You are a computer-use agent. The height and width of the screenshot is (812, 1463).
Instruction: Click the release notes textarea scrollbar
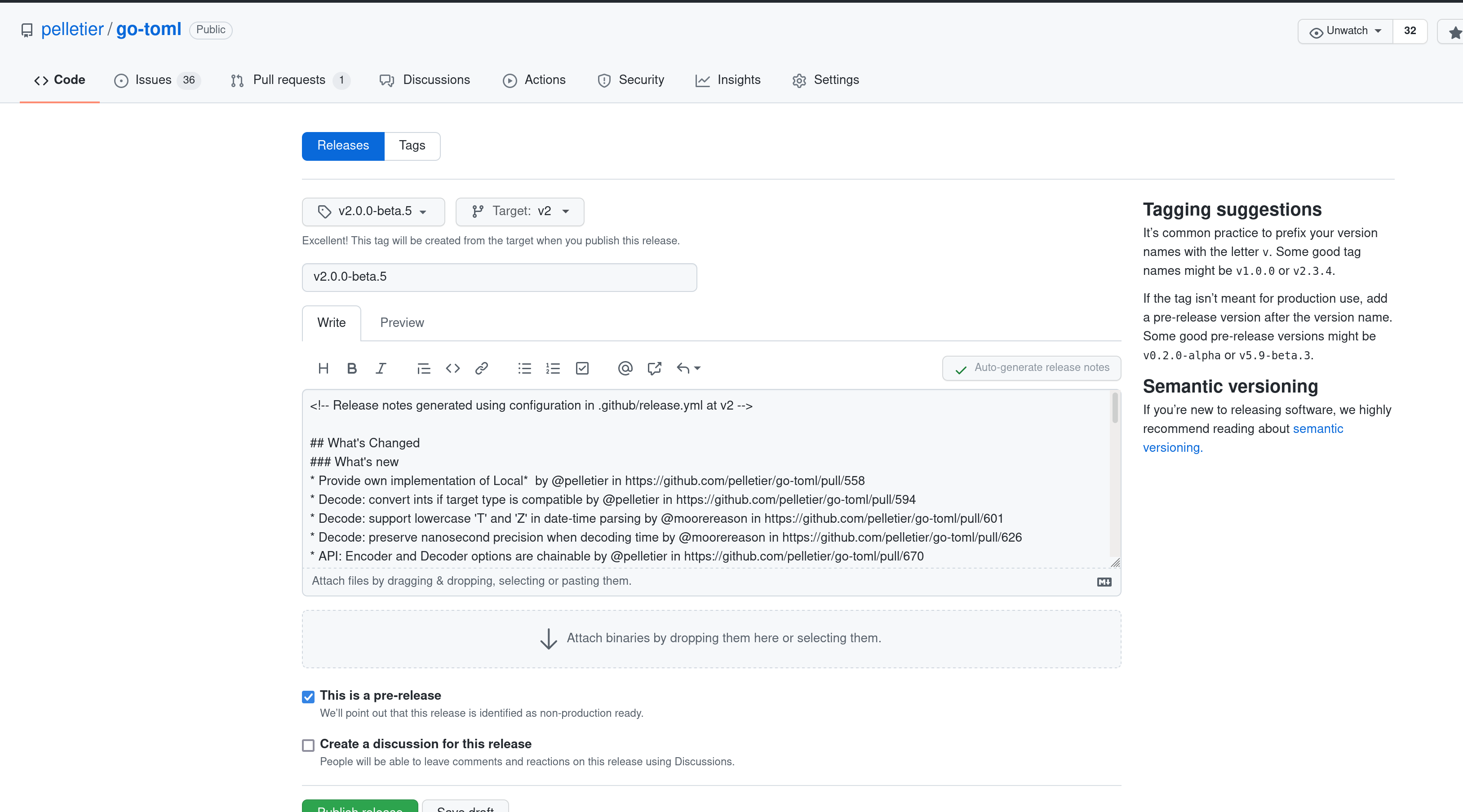[1115, 408]
